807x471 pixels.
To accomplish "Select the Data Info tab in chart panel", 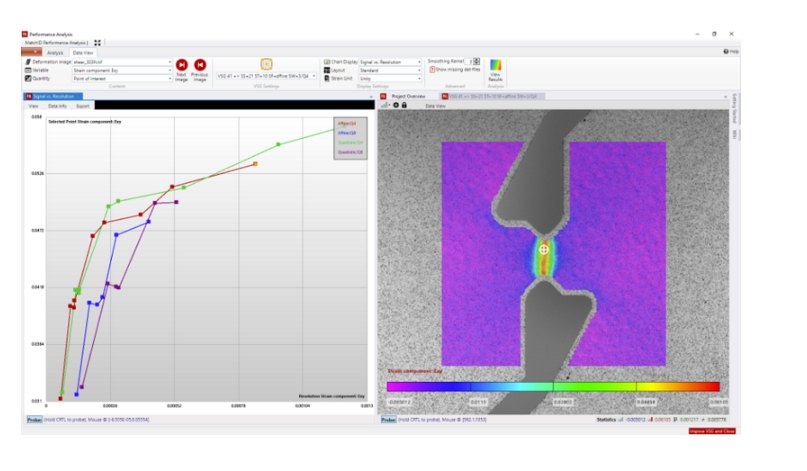I will click(x=58, y=105).
